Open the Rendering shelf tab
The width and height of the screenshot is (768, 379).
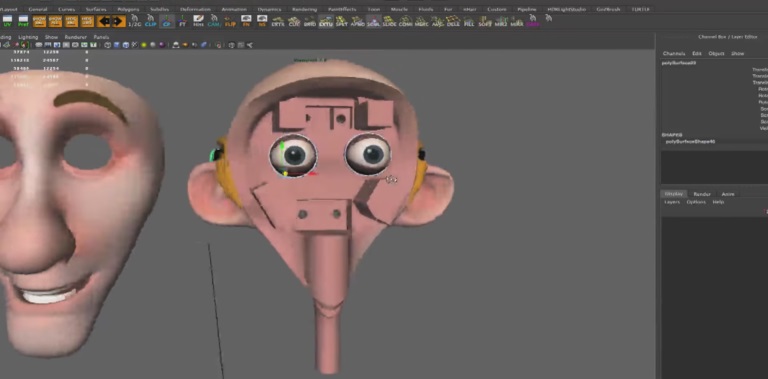coord(305,9)
